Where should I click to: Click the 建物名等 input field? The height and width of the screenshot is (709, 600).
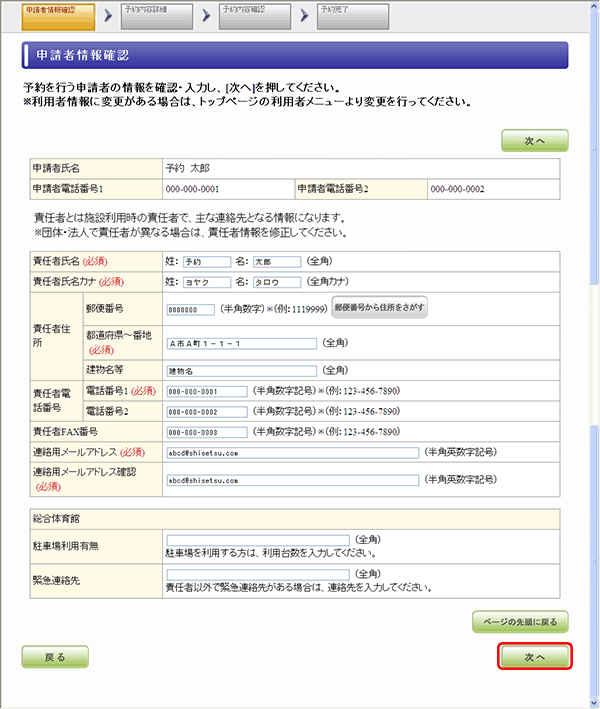(x=241, y=371)
